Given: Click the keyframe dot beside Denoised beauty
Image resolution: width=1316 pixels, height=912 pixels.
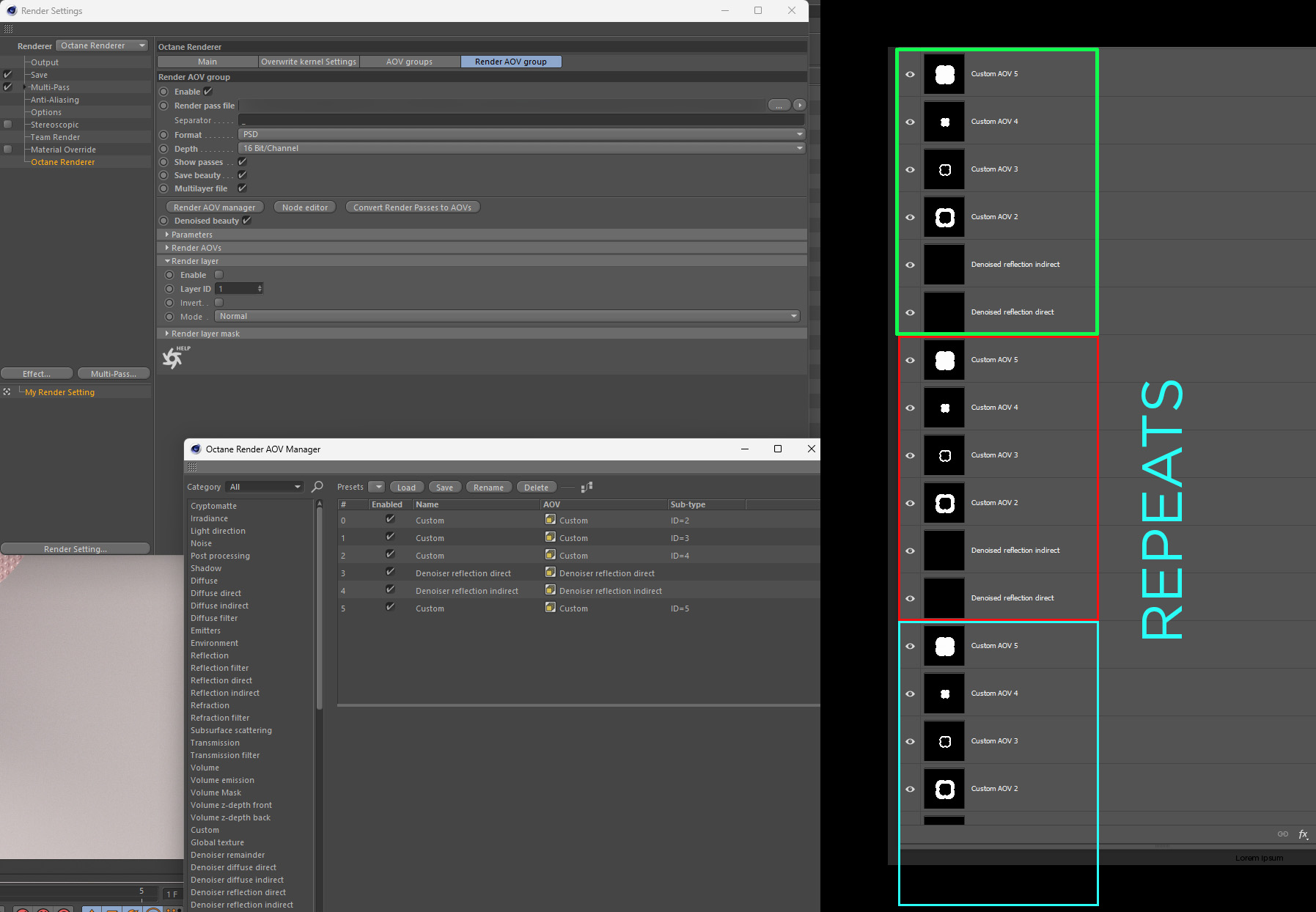Looking at the screenshot, I should pos(164,221).
